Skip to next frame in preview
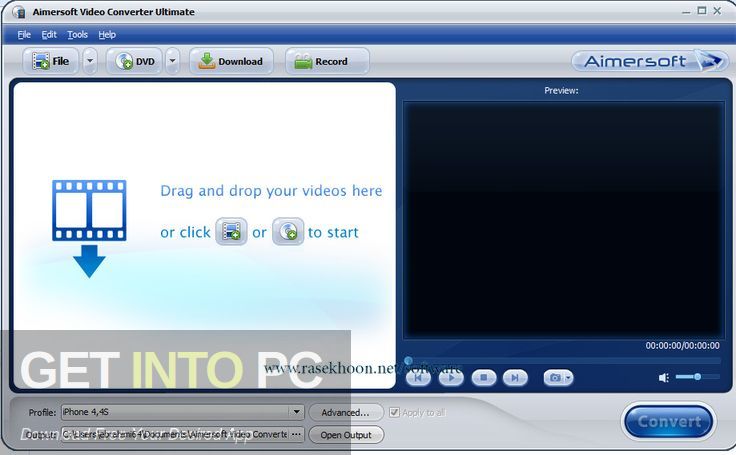Screen dimensions: 736x455 515,378
